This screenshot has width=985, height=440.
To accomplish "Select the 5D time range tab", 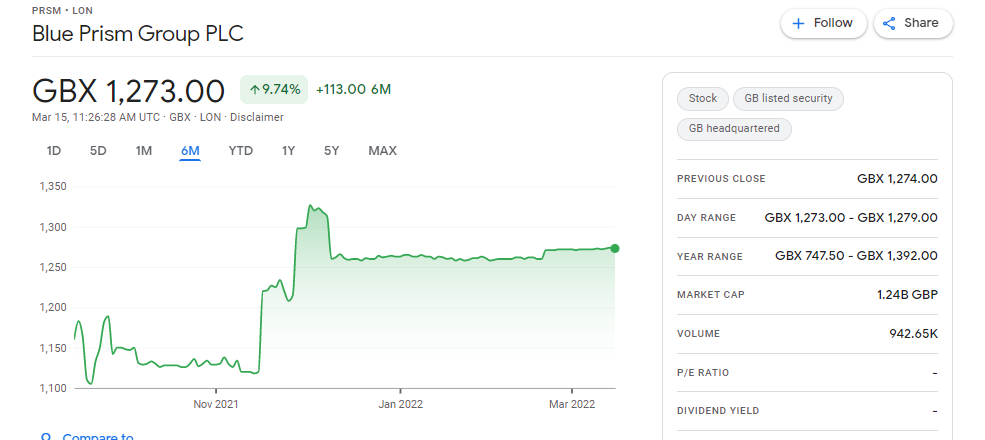I will 98,151.
